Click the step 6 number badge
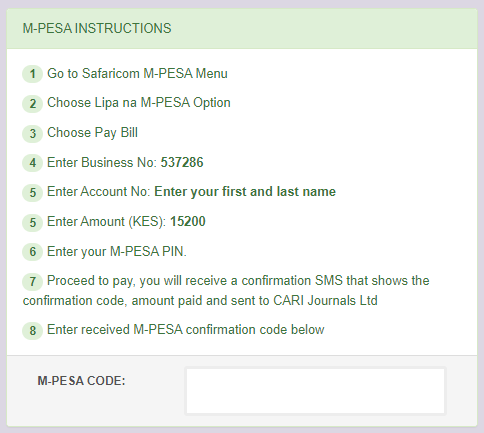Screen dimensions: 484x433 click(32, 252)
